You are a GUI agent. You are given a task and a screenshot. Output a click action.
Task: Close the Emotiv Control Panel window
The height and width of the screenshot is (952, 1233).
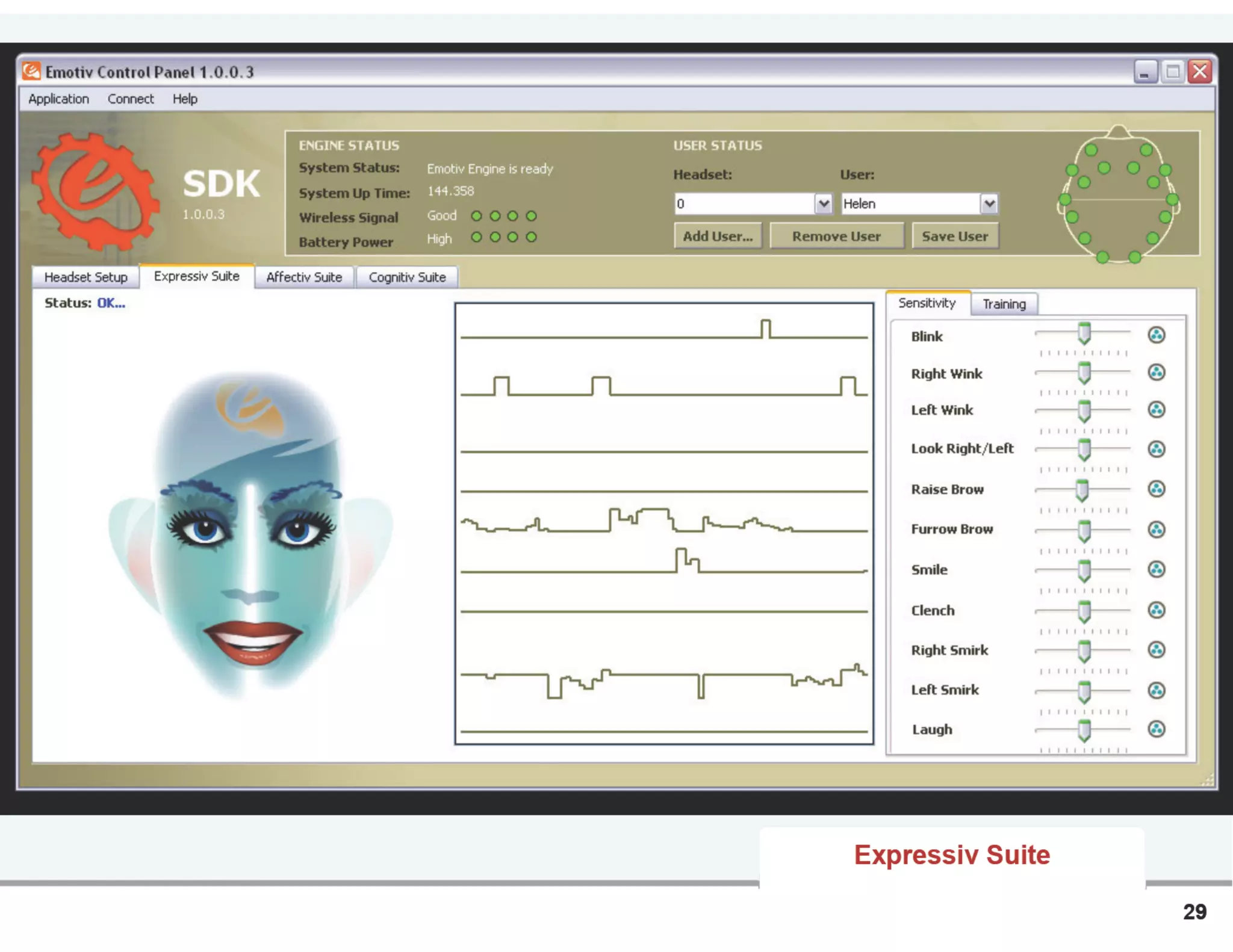1199,72
